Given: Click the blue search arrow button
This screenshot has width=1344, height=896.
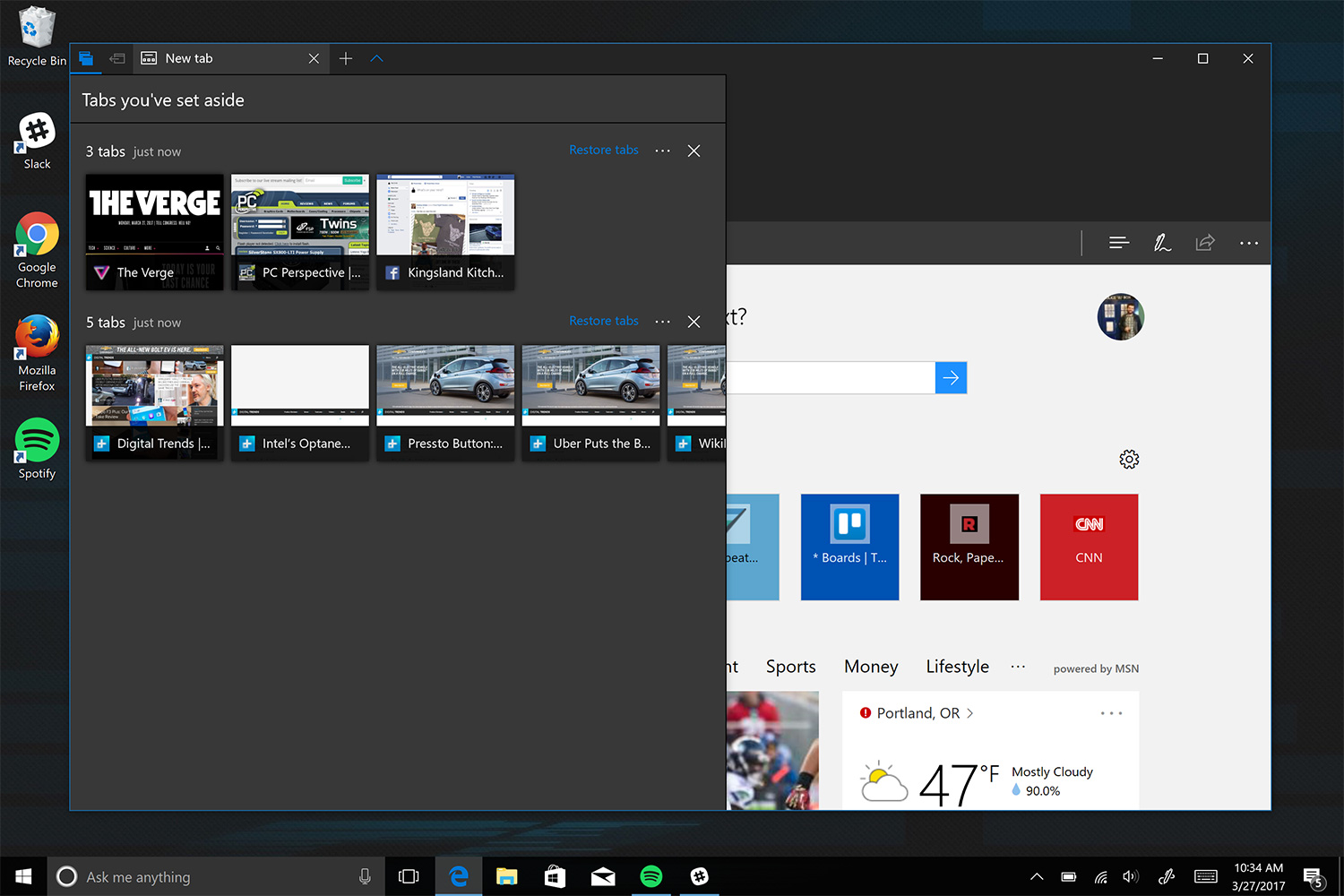Looking at the screenshot, I should pyautogui.click(x=951, y=377).
